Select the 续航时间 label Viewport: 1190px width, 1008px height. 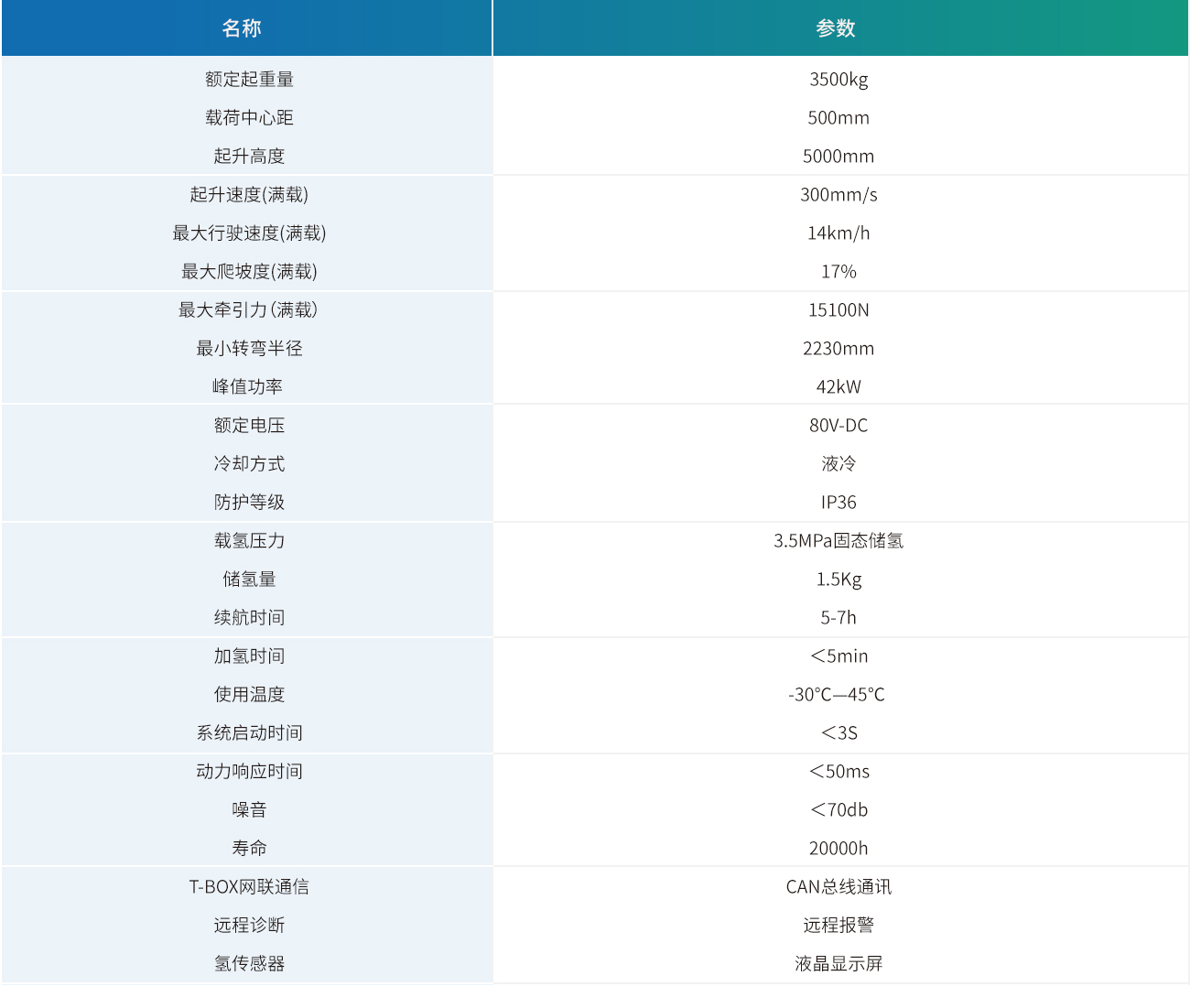pyautogui.click(x=249, y=618)
